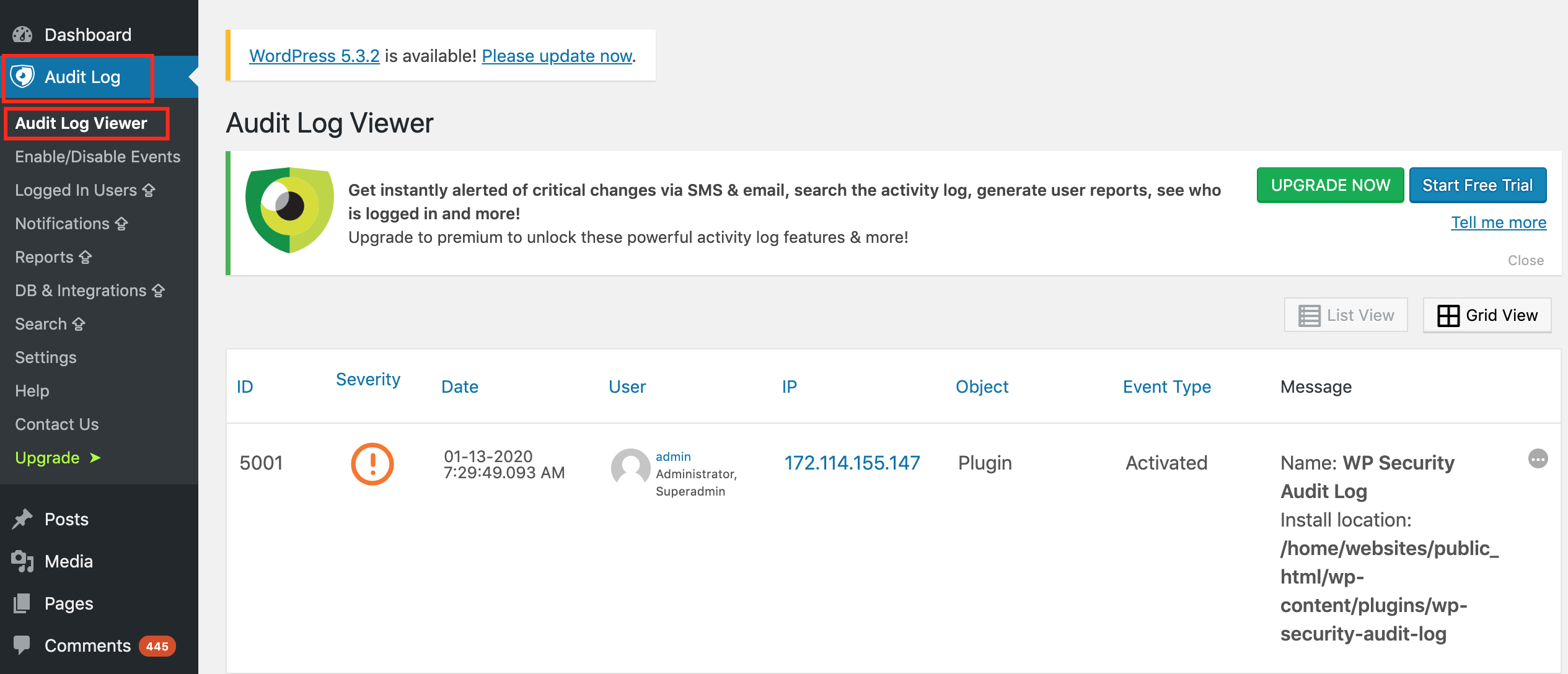Click the admin username link
This screenshot has width=1568, height=674.
click(673, 457)
